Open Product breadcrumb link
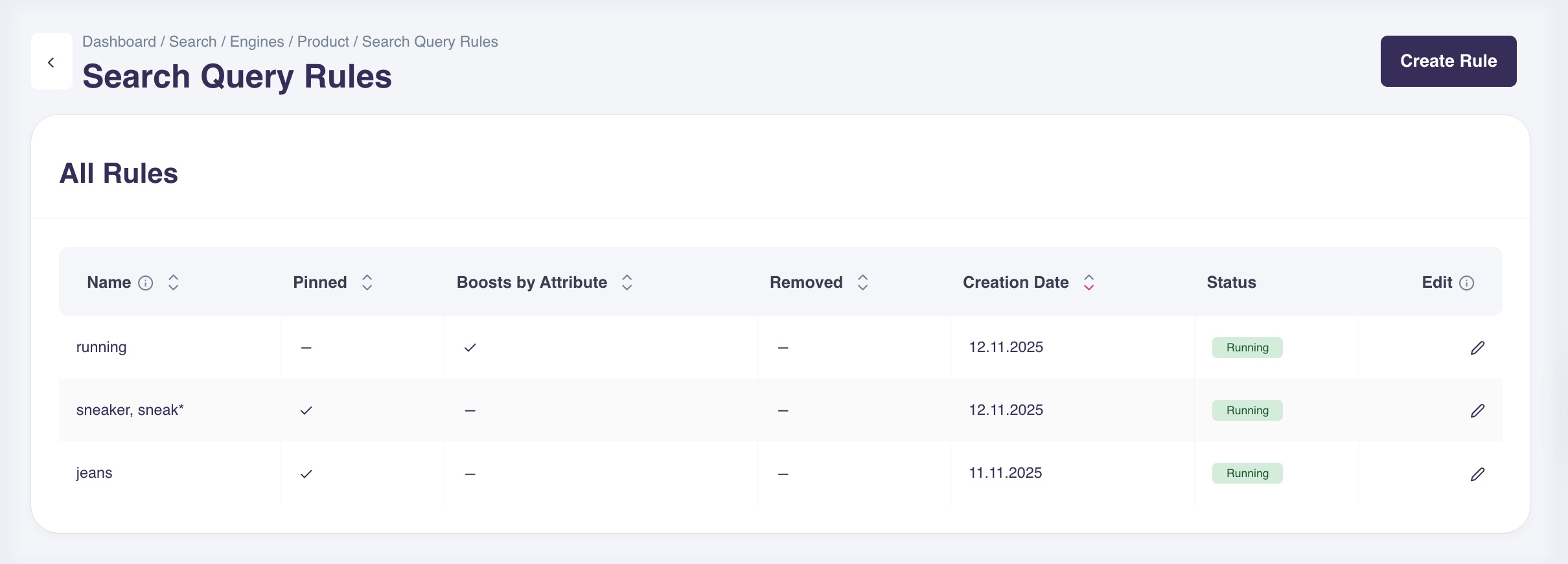 (323, 42)
